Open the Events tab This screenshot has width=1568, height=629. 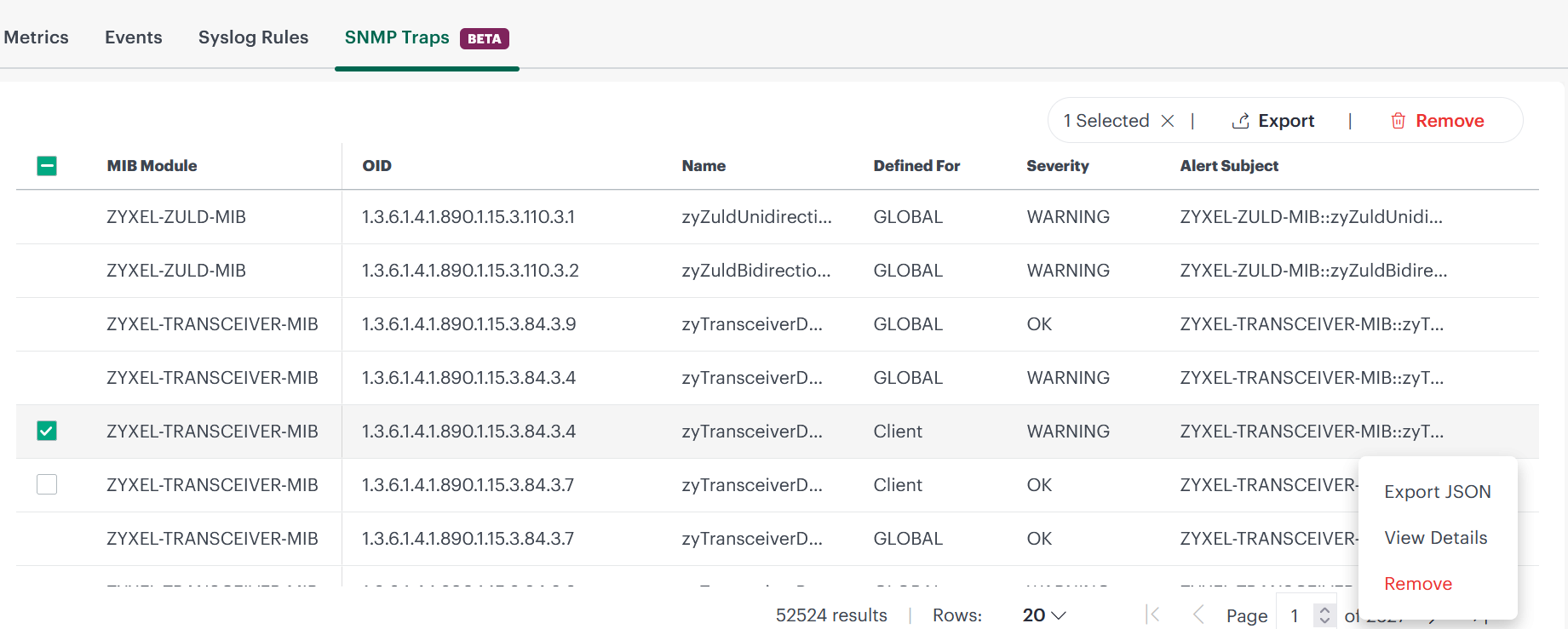pyautogui.click(x=133, y=37)
